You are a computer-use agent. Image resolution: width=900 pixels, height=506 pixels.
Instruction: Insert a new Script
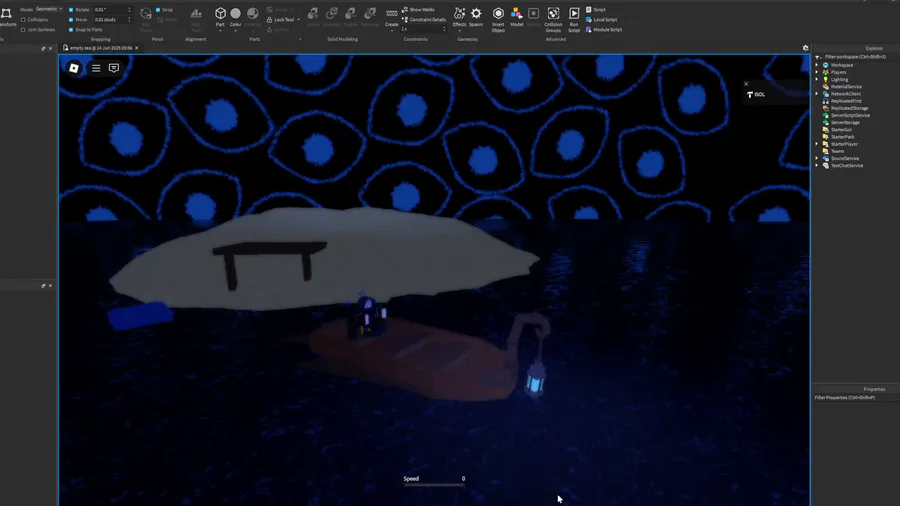click(596, 10)
